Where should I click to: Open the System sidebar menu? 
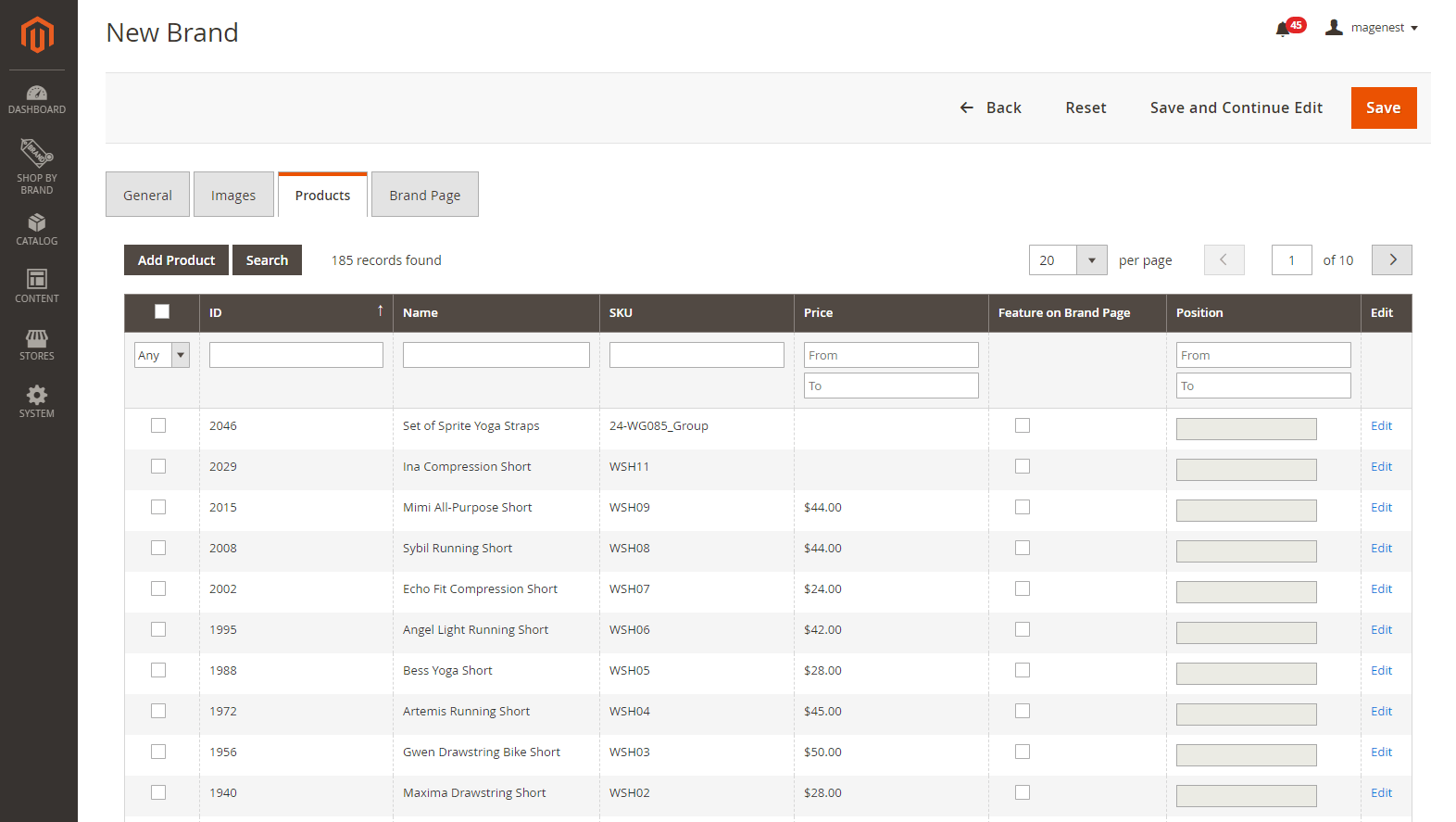click(x=37, y=401)
